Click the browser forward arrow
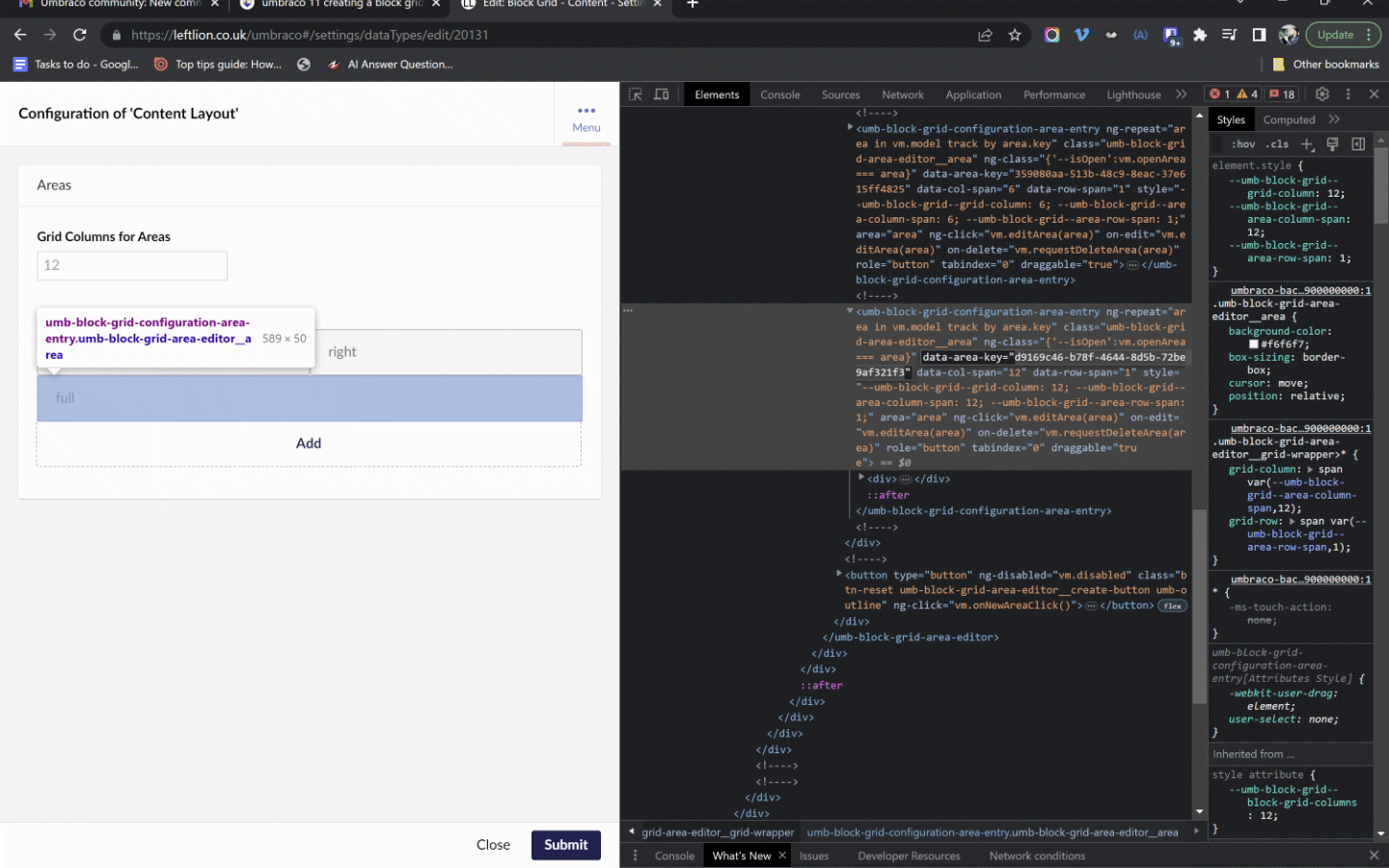Screen dimensions: 1389x868 [x=50, y=35]
